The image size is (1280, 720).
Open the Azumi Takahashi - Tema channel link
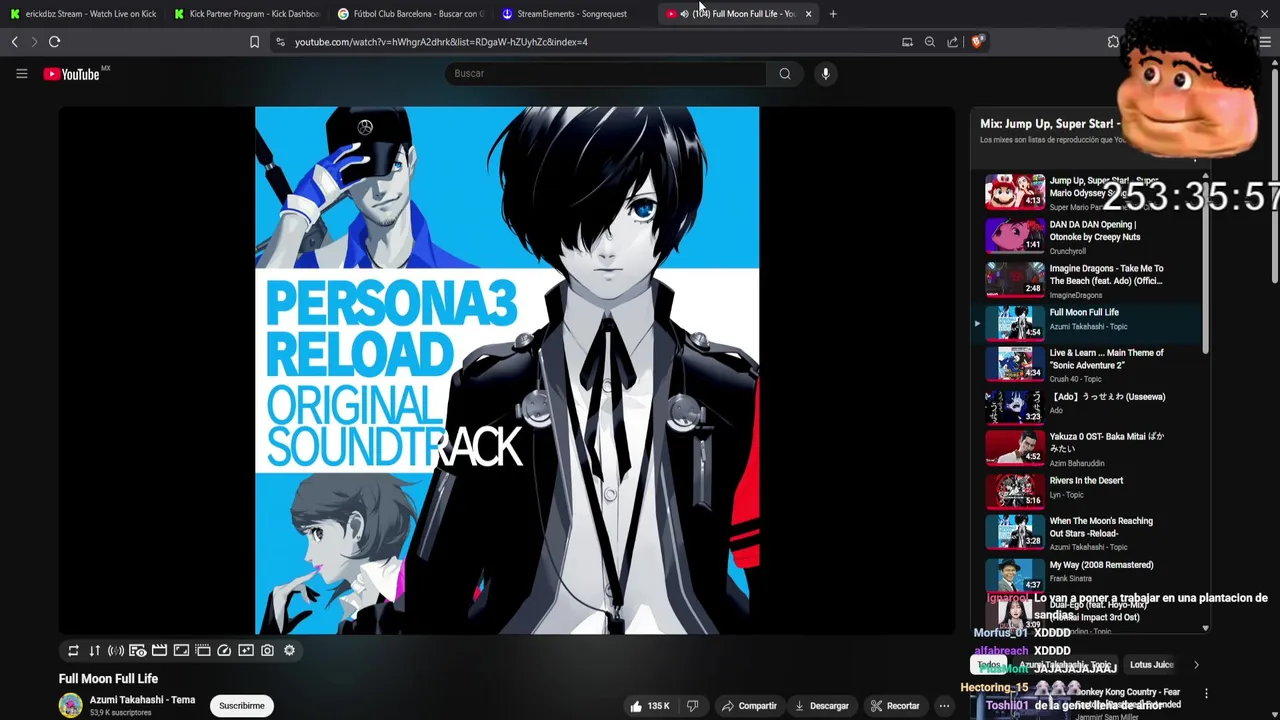click(x=142, y=700)
